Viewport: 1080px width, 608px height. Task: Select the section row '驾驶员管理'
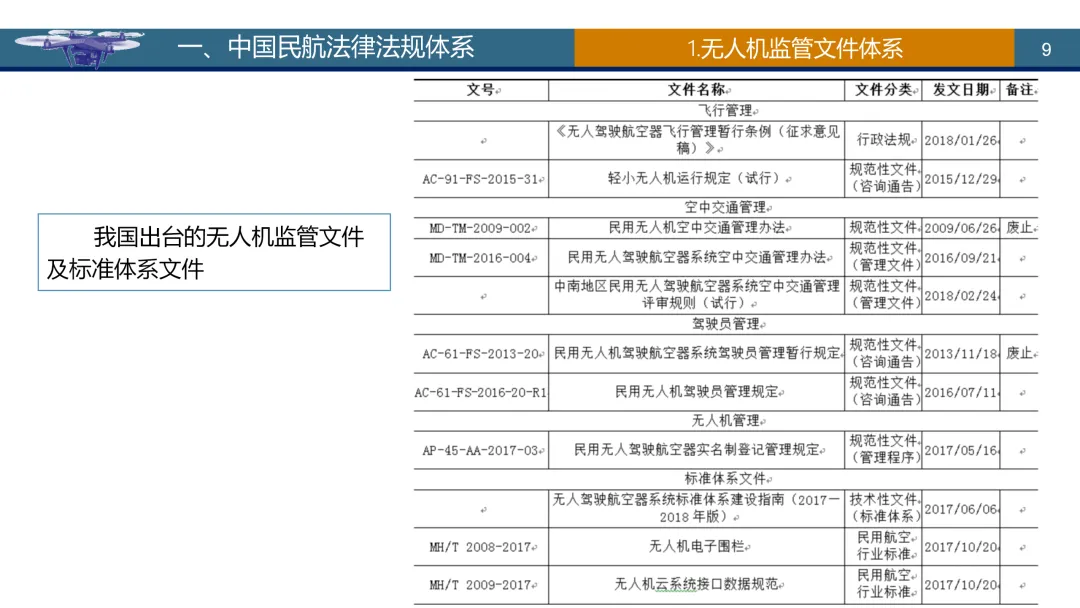tap(726, 324)
